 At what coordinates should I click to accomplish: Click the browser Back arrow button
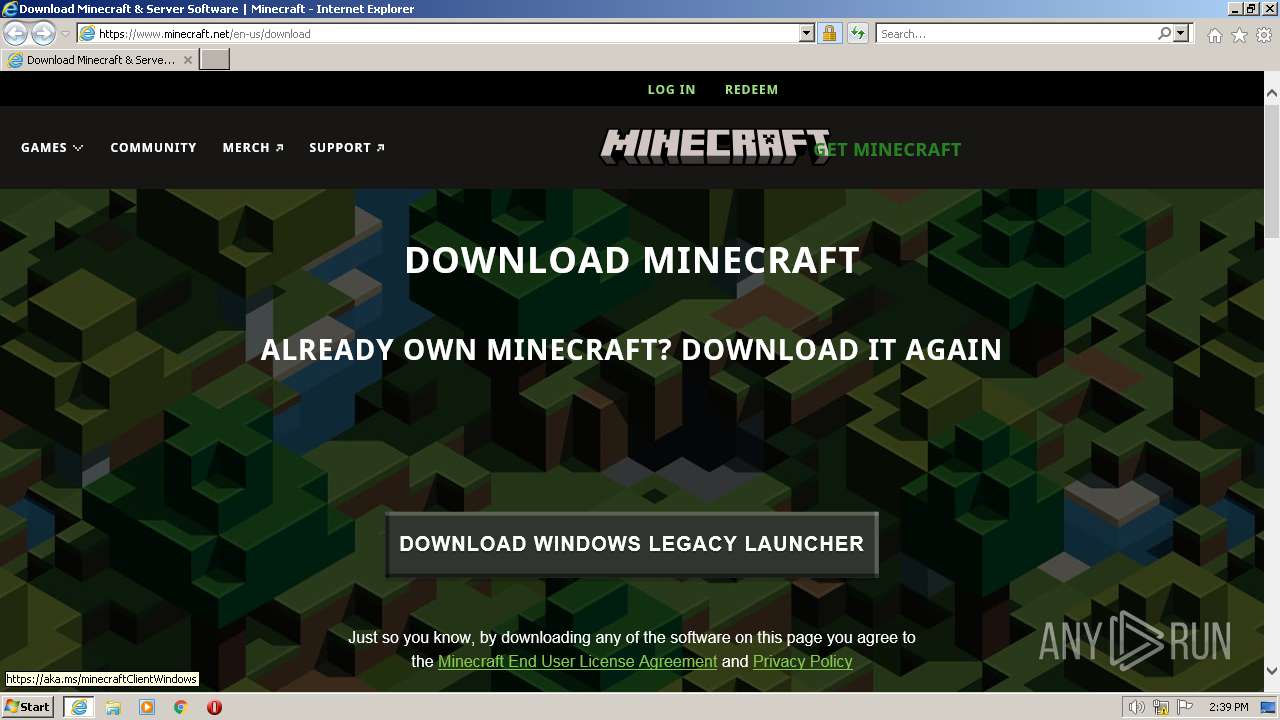[x=15, y=33]
